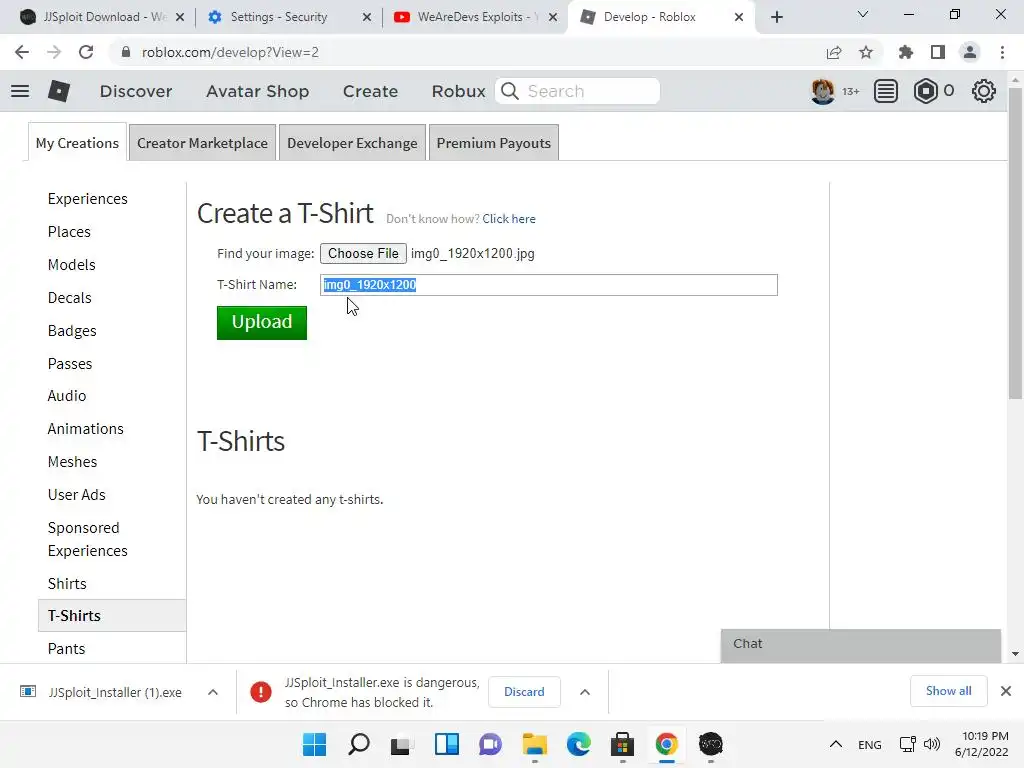Open Teams Chat taskbar icon

(490, 744)
